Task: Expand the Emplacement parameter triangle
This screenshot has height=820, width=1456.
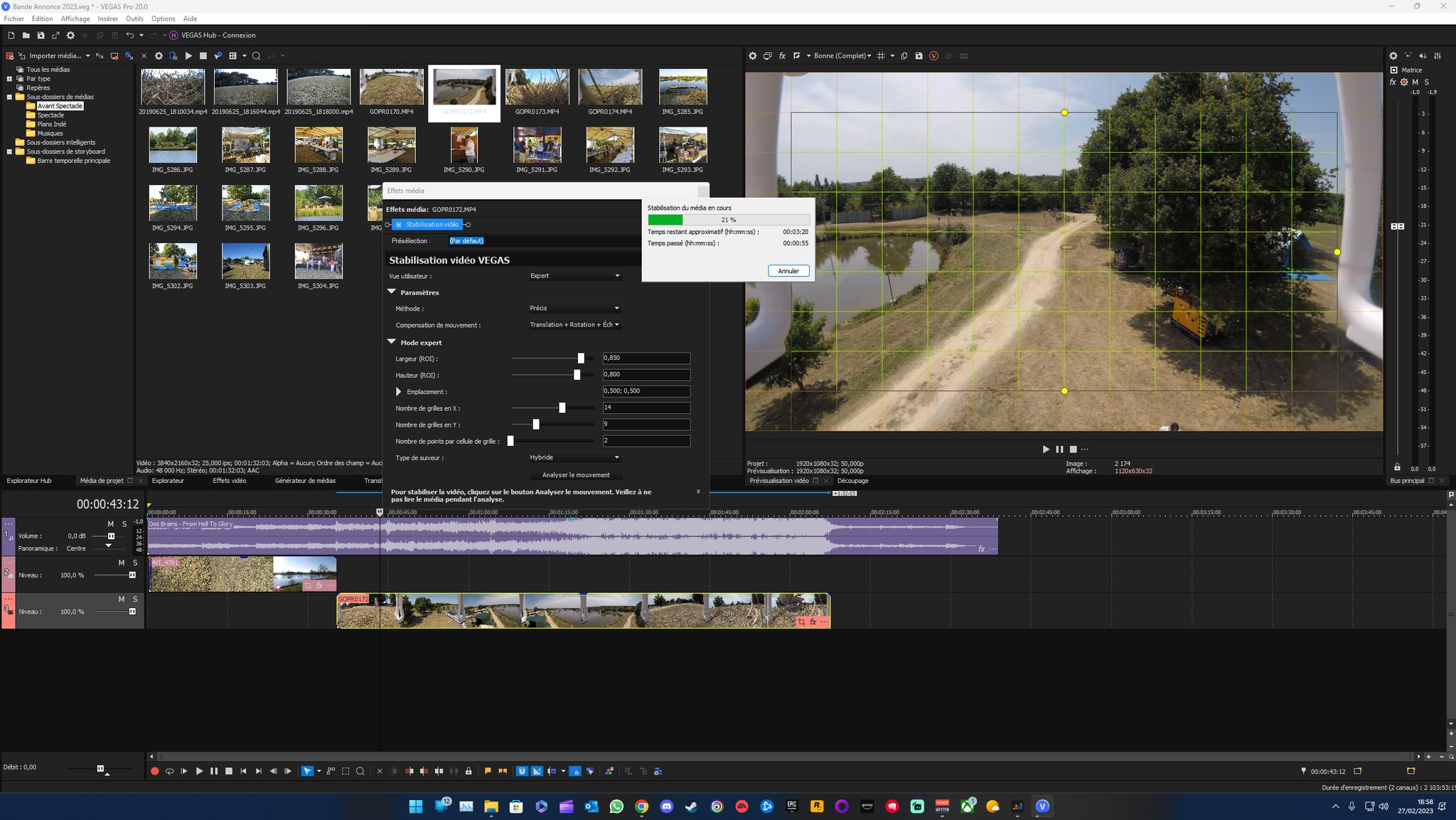Action: click(x=399, y=392)
